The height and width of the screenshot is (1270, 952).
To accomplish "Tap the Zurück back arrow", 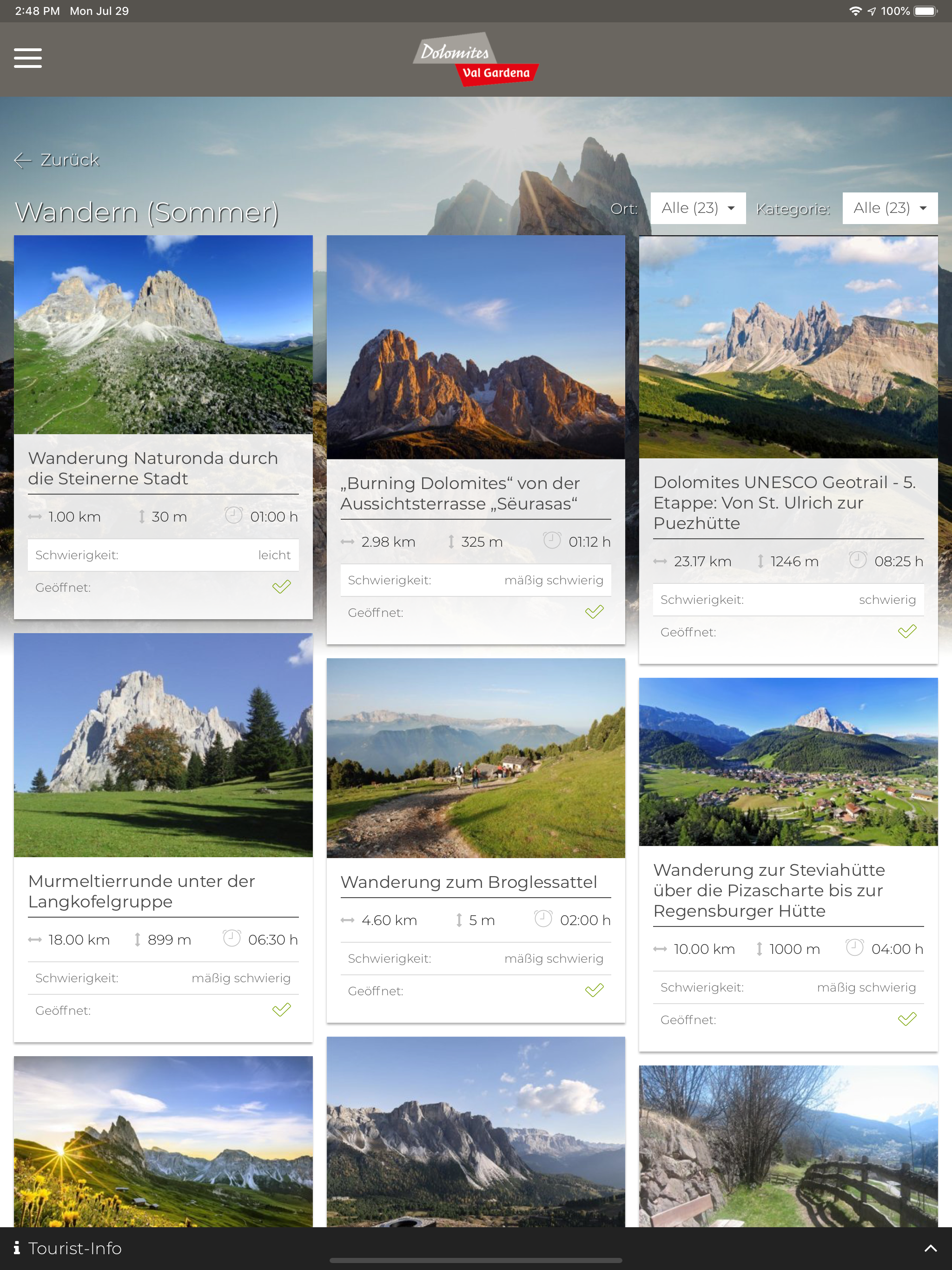I will pos(23,160).
